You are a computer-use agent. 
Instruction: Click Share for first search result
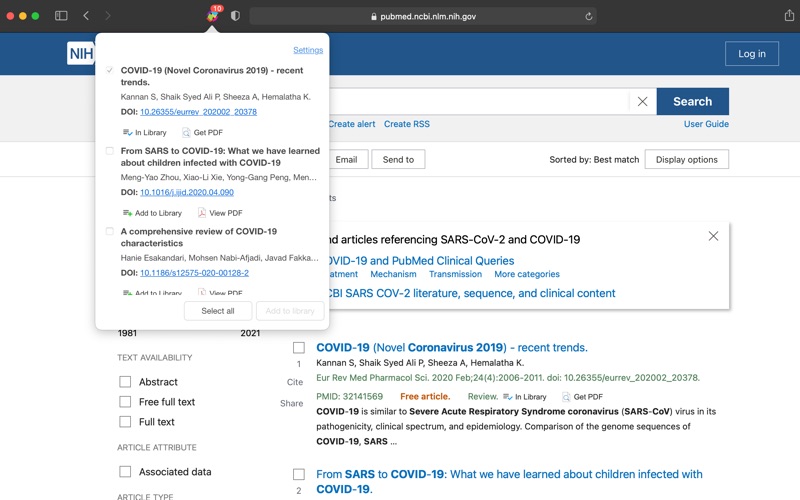point(291,404)
